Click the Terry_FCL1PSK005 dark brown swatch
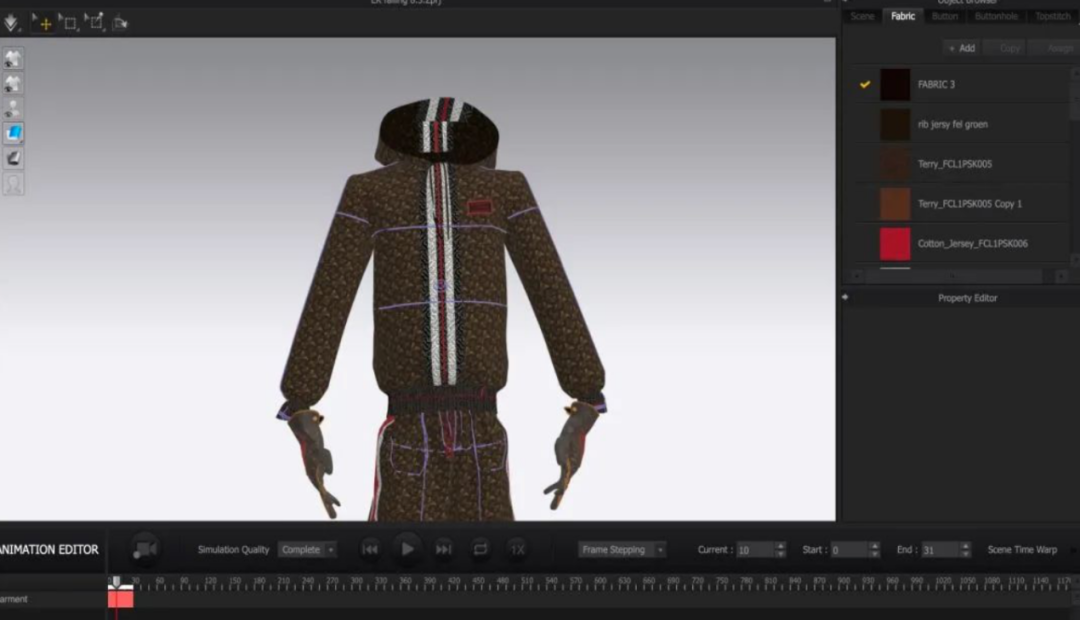 tap(895, 164)
